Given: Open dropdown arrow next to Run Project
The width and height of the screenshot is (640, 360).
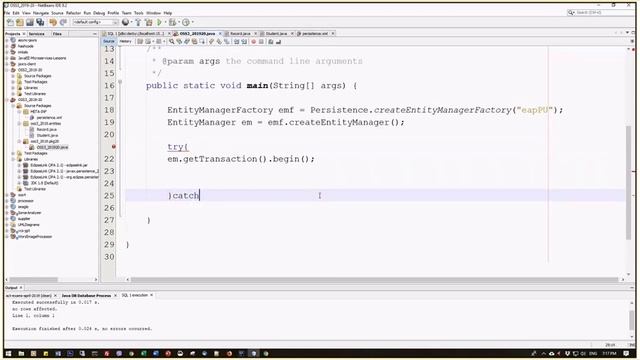Looking at the screenshot, I should [x=165, y=22].
